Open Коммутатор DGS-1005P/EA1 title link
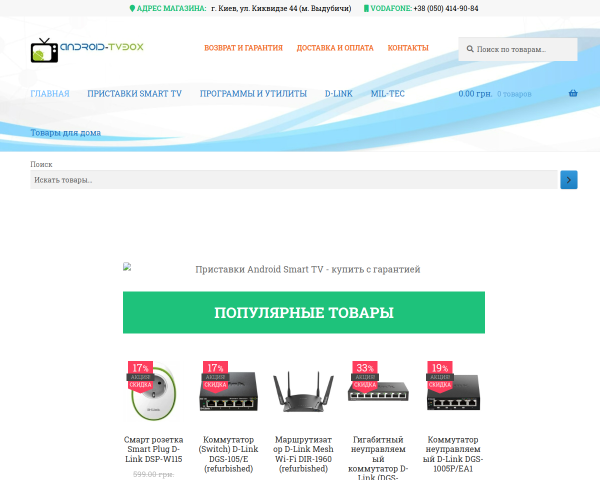Viewport: 600px width, 480px height. click(453, 454)
